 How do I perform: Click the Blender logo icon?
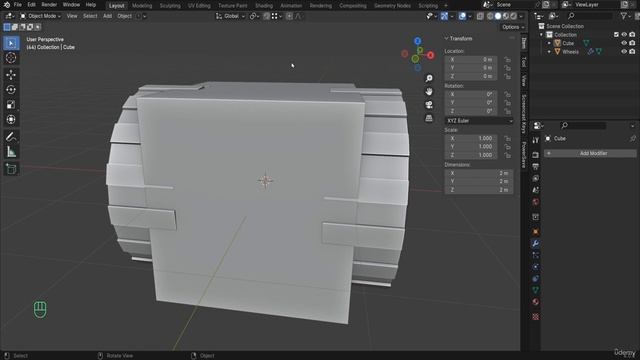point(7,5)
